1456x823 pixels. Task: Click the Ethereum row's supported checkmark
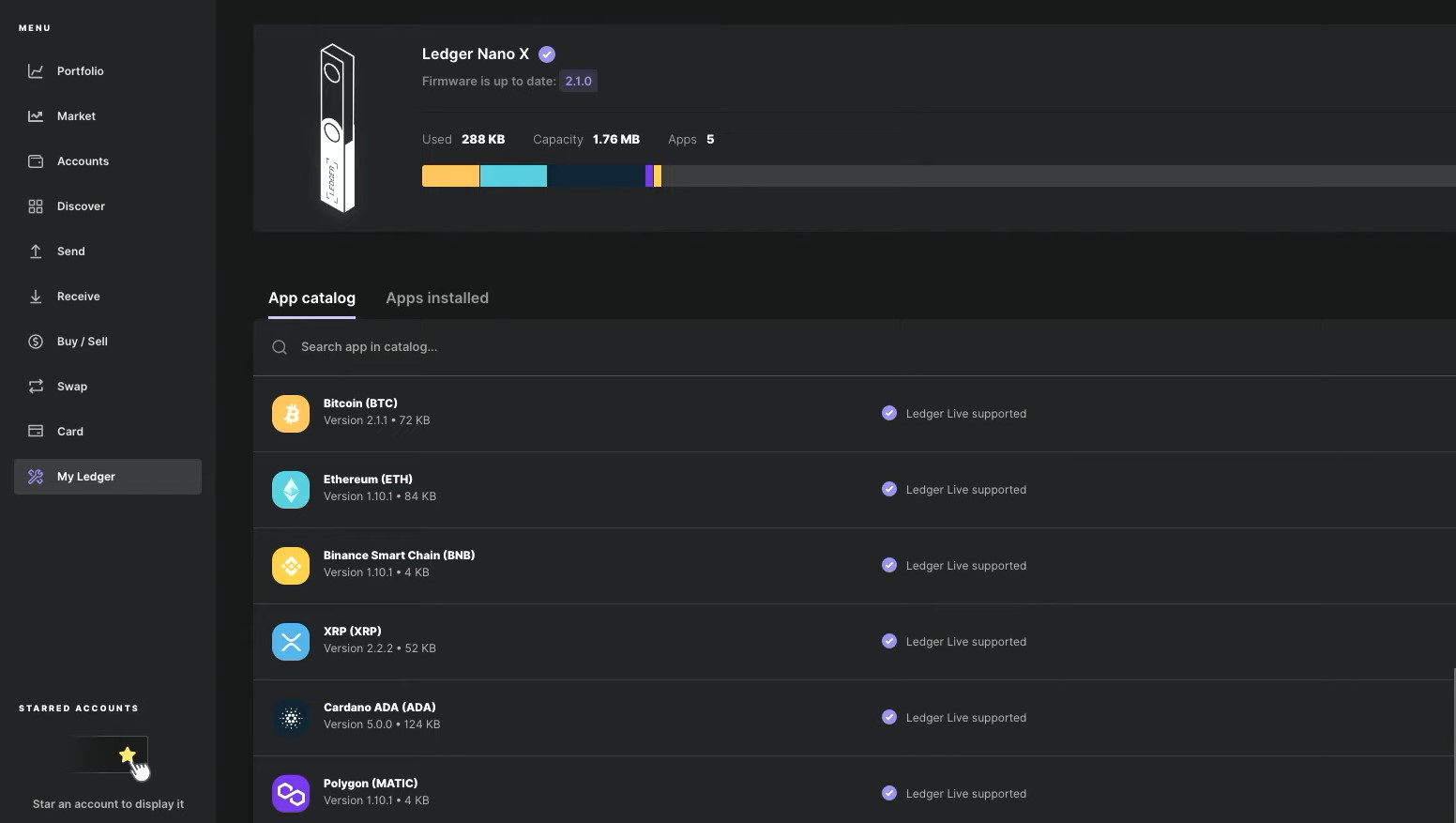pyautogui.click(x=889, y=489)
